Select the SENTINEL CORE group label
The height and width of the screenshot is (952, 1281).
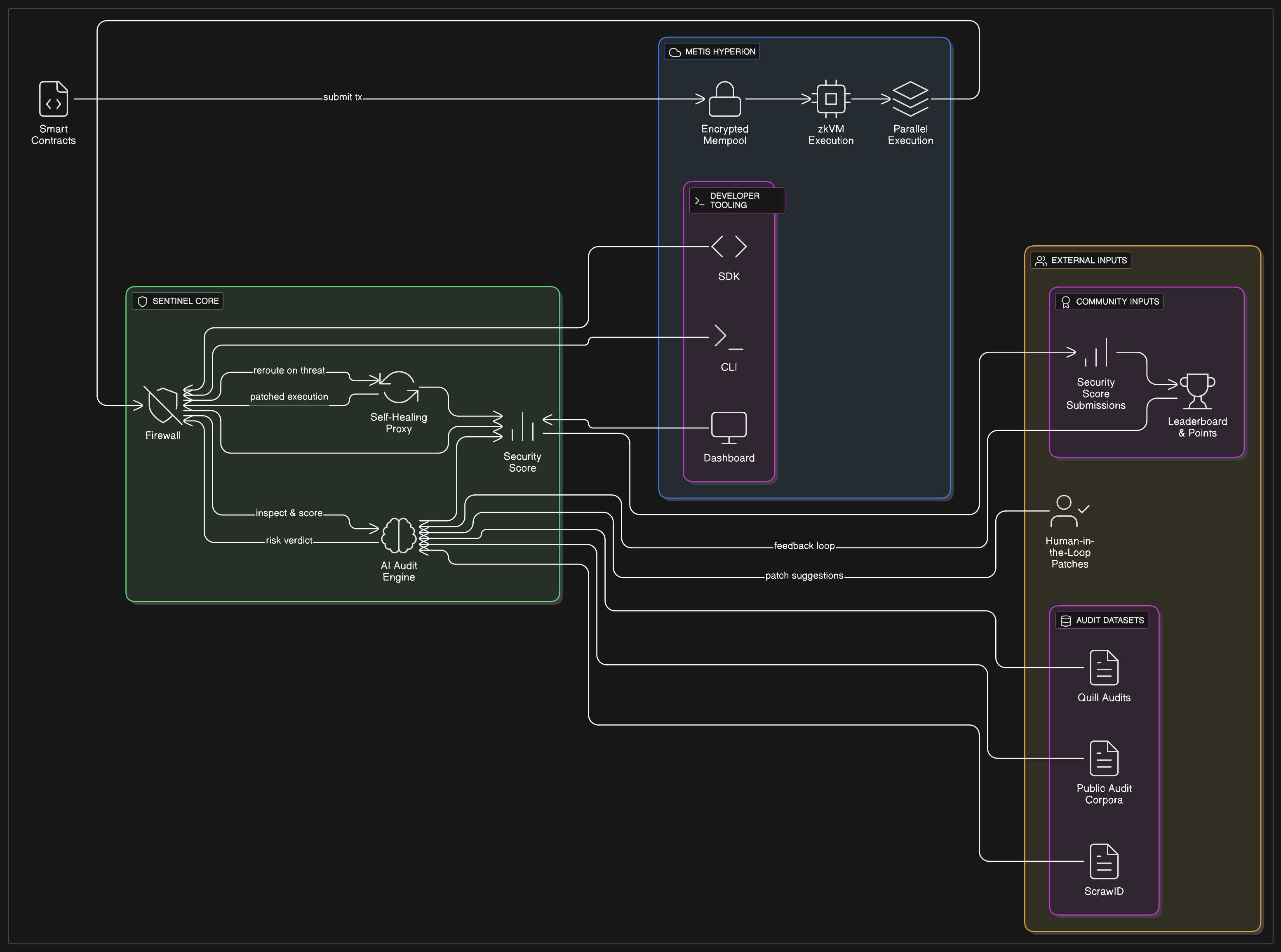(186, 301)
